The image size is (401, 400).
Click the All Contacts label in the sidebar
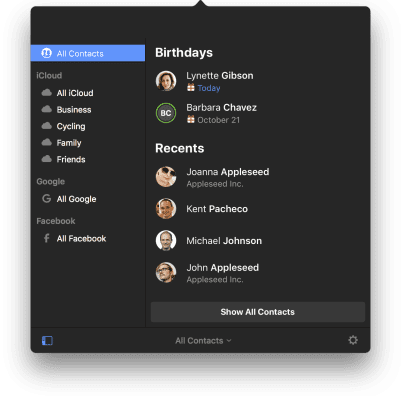pos(80,54)
